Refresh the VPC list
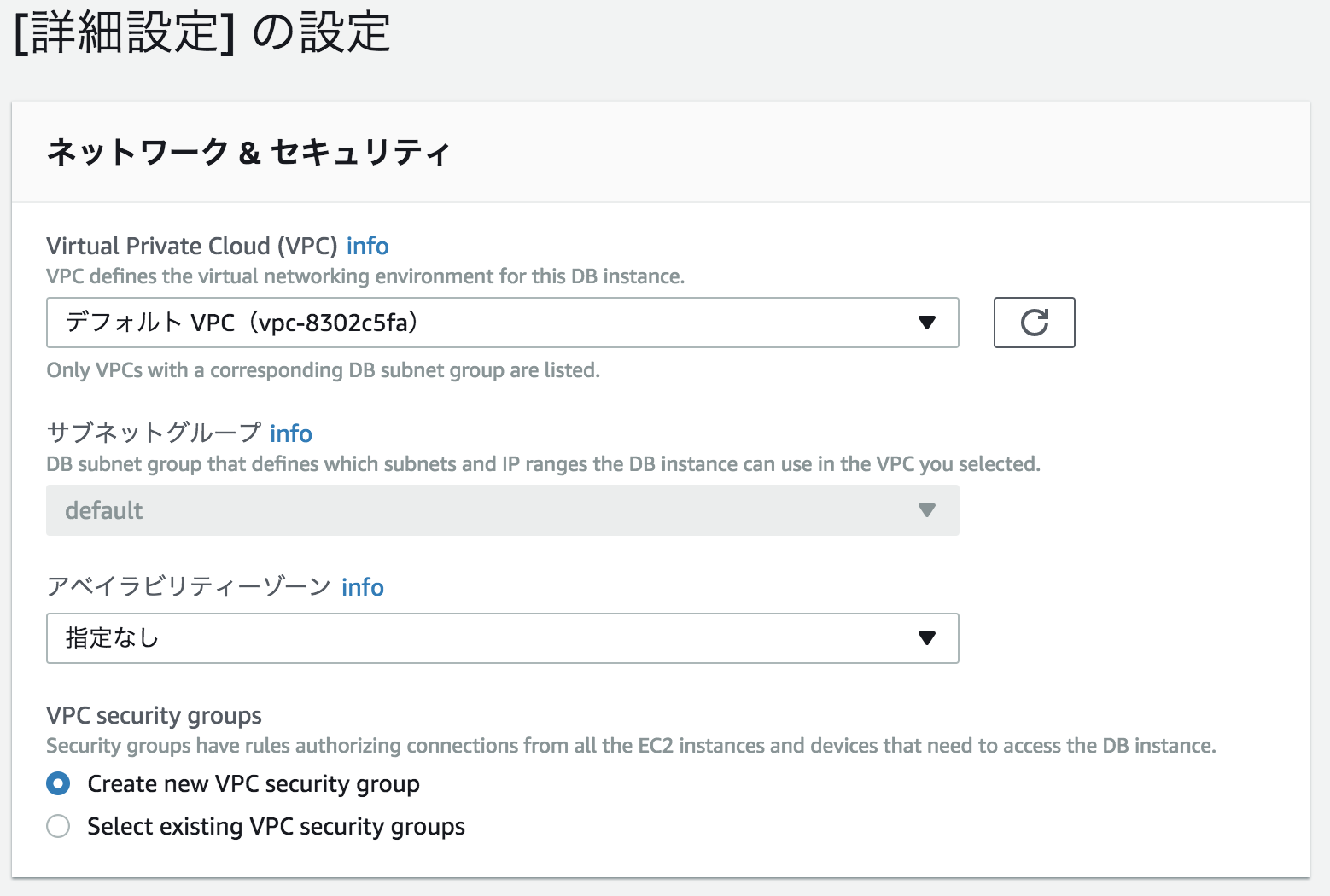The height and width of the screenshot is (896, 1330). click(x=1034, y=323)
